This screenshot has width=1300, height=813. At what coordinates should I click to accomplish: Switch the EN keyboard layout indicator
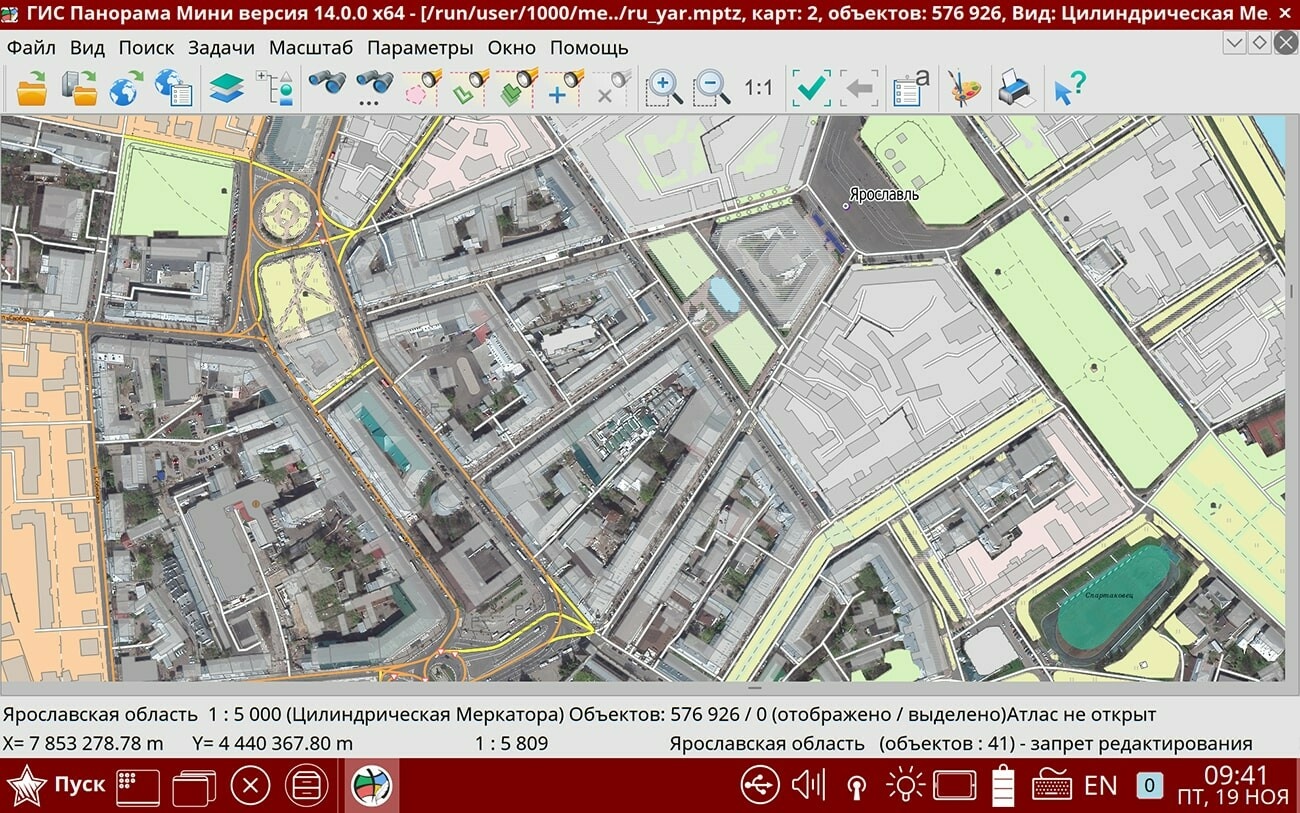1100,786
